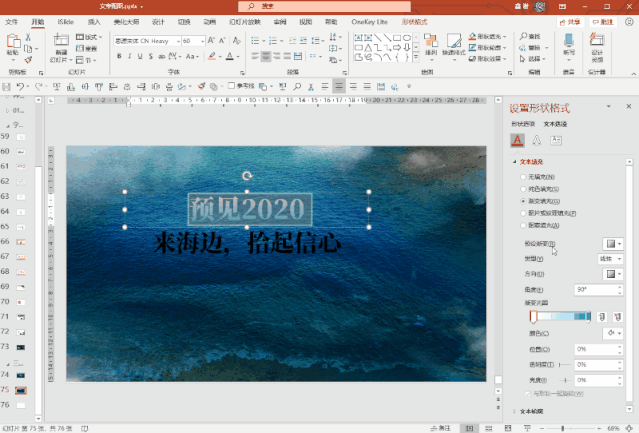Click Undo in quick access toolbar
639x433 pixels.
pyautogui.click(x=20, y=86)
